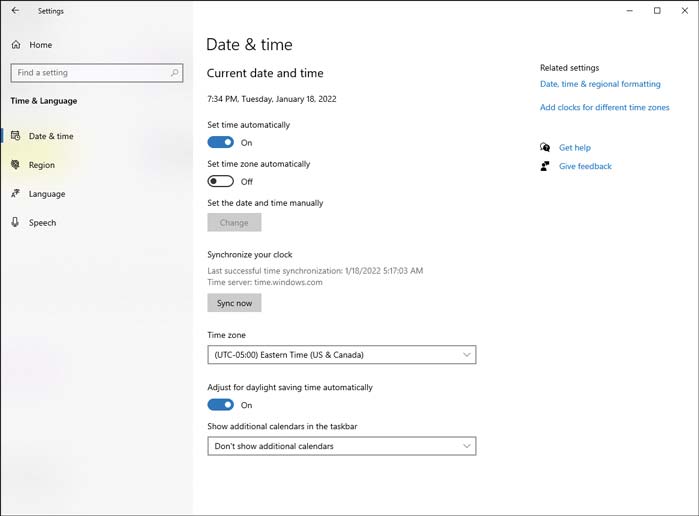Click the Give feedback link
The width and height of the screenshot is (699, 516).
(x=585, y=166)
